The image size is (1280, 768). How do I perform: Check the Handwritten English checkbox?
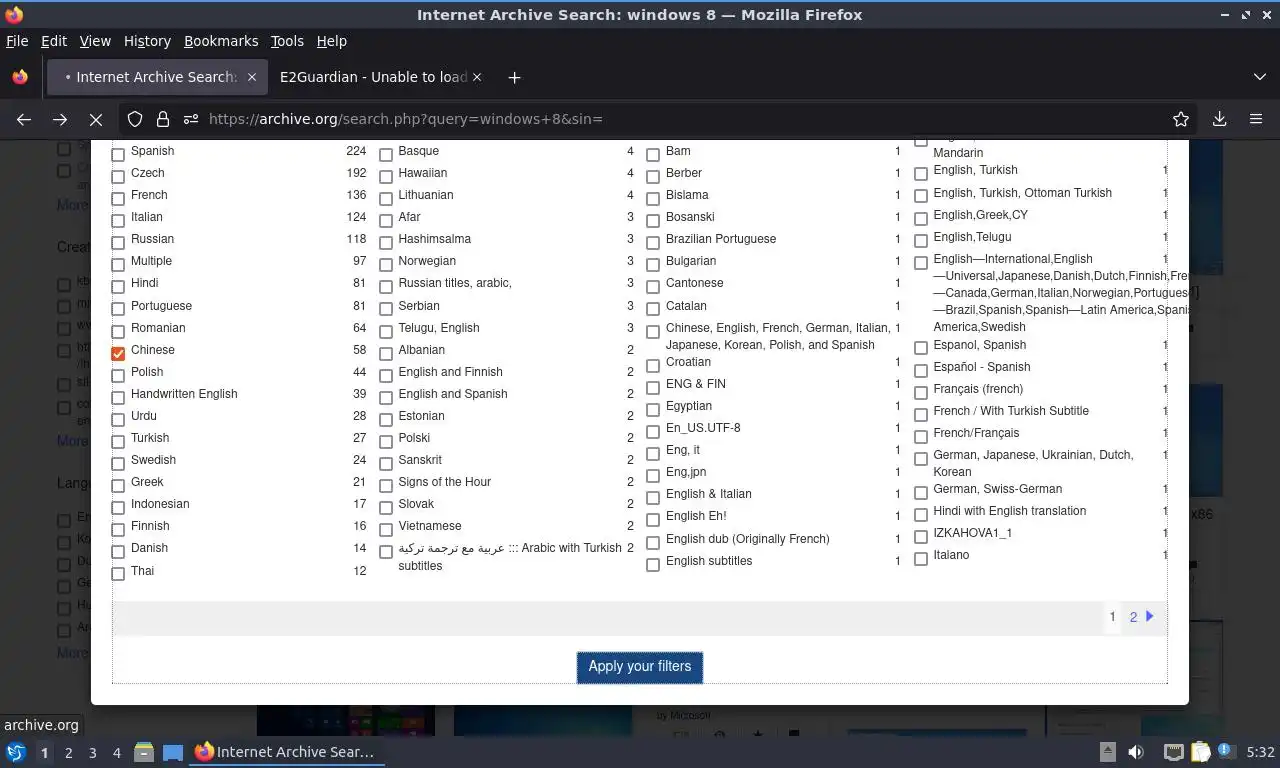tap(118, 397)
